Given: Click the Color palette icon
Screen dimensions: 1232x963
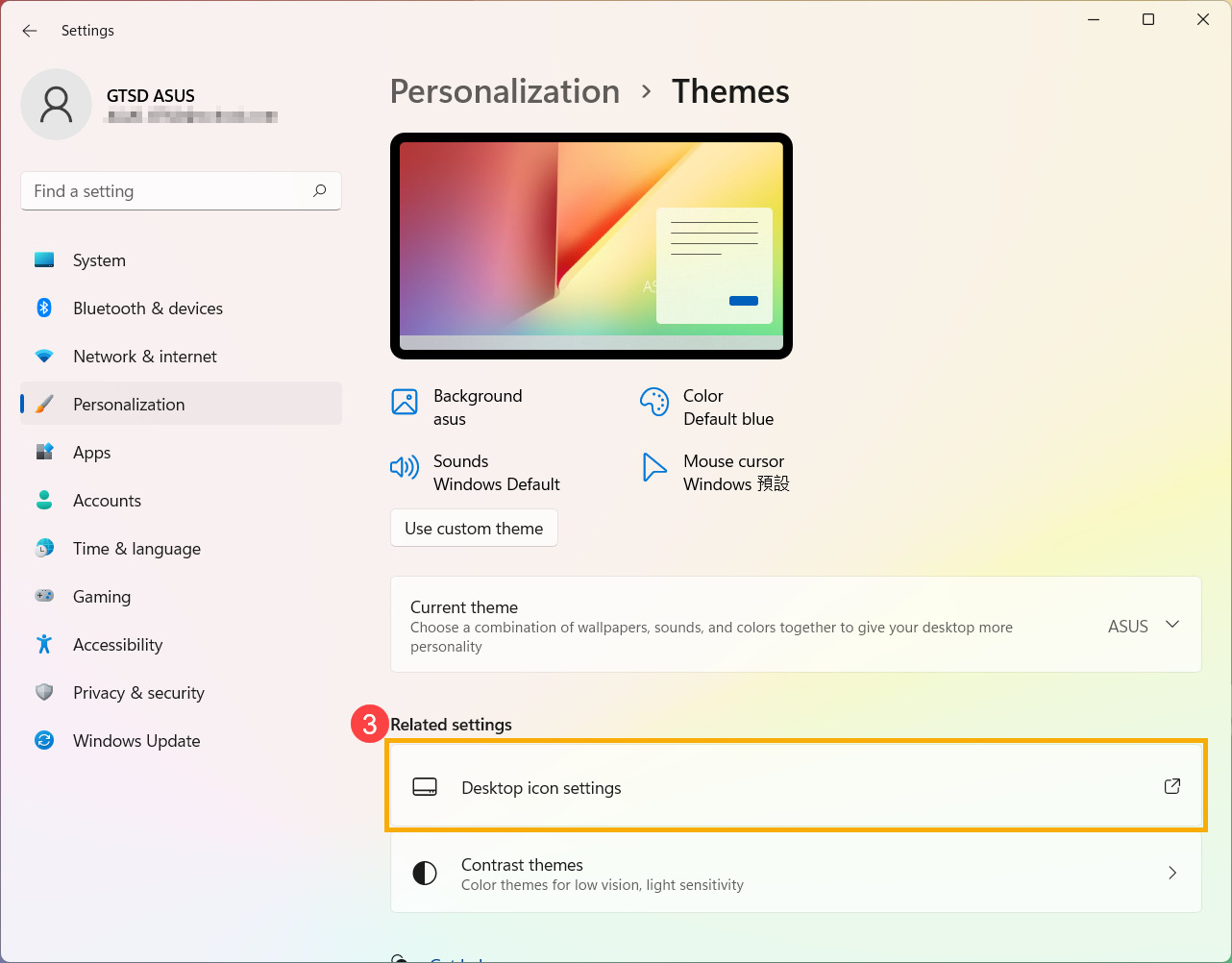Looking at the screenshot, I should [654, 402].
